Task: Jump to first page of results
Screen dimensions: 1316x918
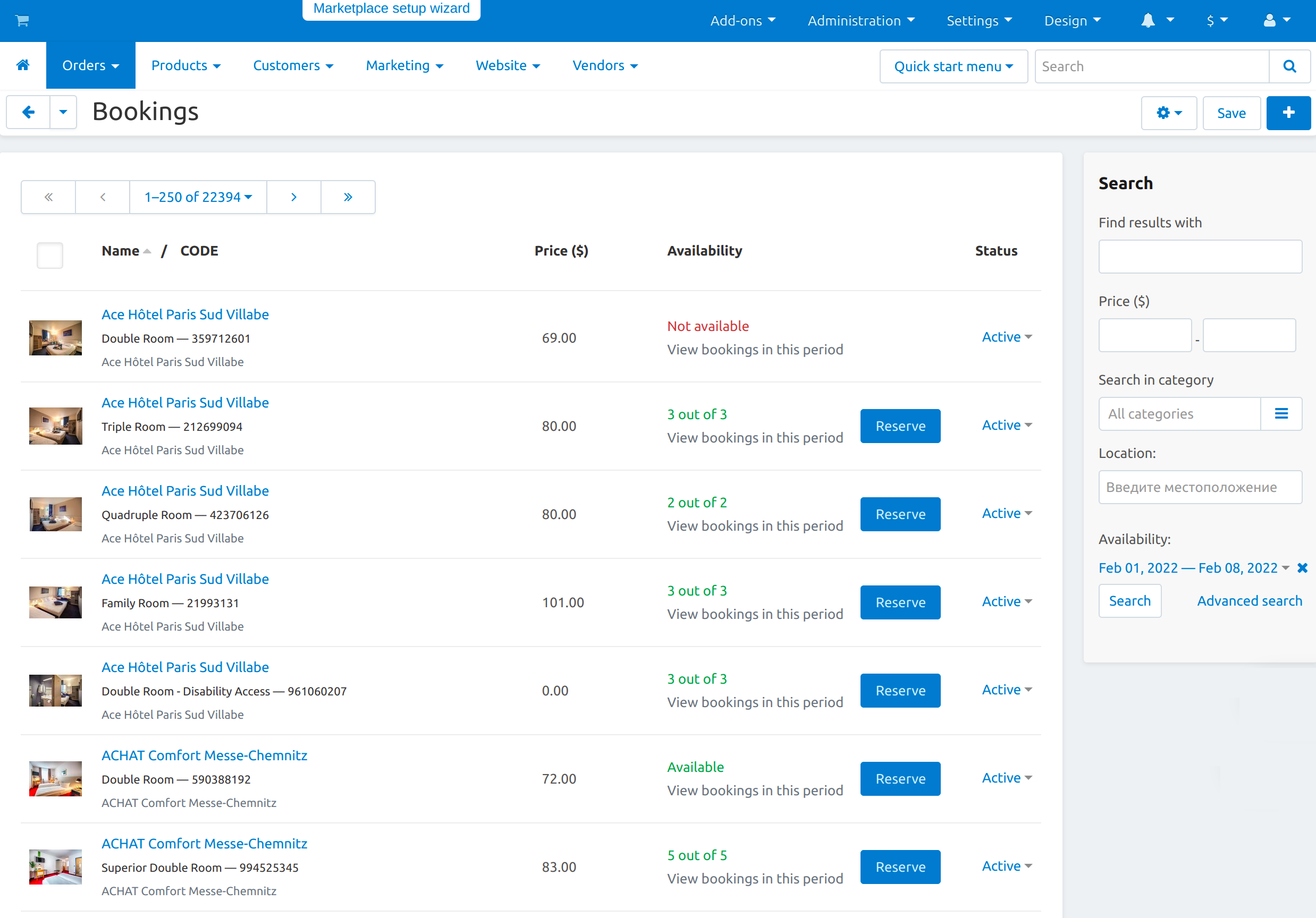Action: tap(49, 197)
